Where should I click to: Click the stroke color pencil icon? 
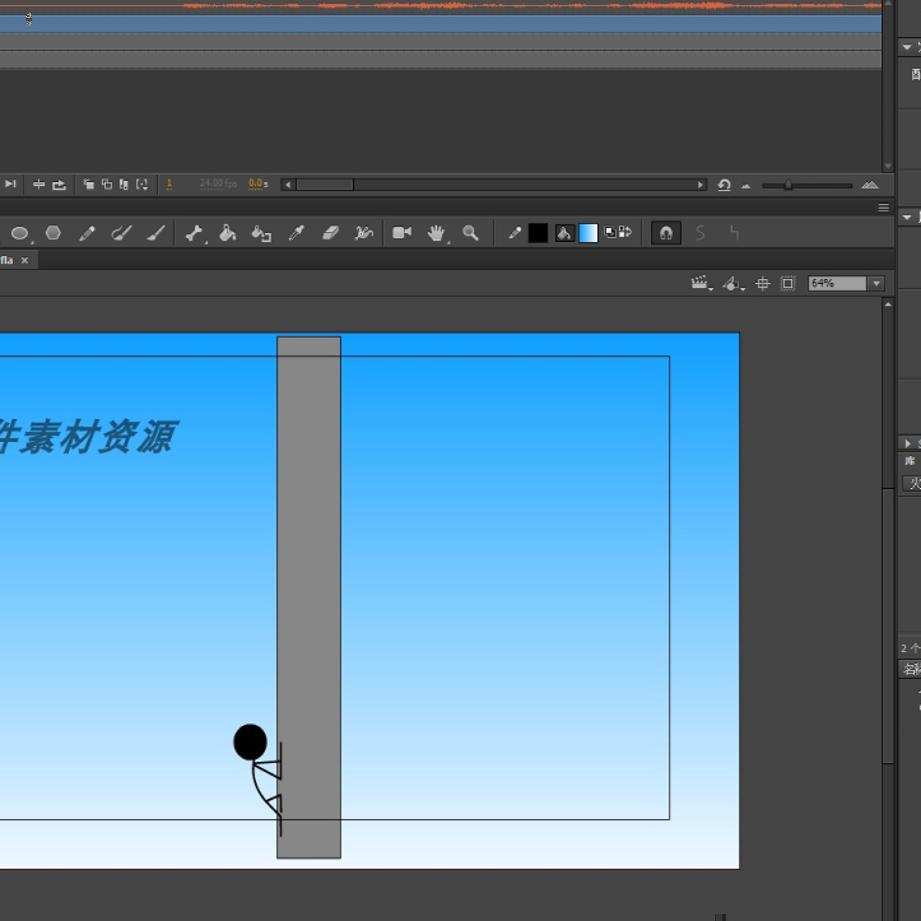[515, 233]
